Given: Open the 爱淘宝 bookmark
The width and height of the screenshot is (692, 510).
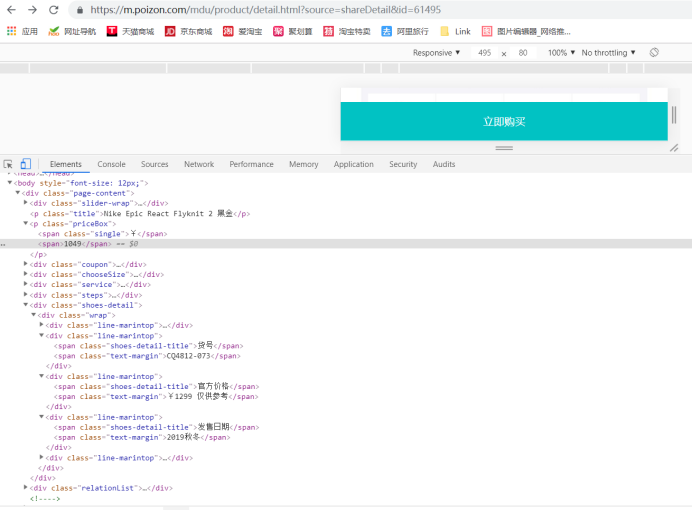Looking at the screenshot, I should pyautogui.click(x=242, y=31).
